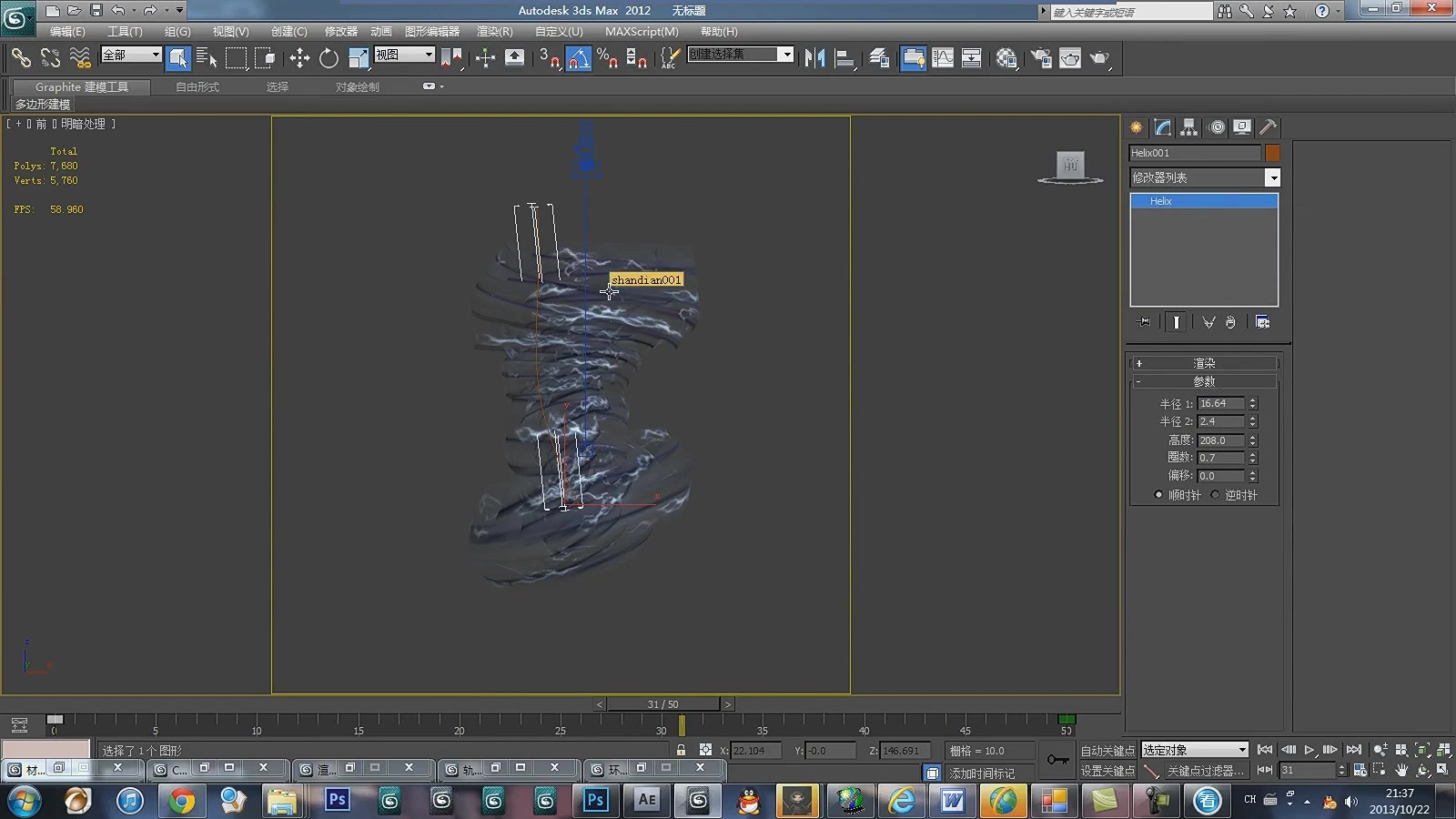
Task: Open the Curve Editor from toolbar
Action: coord(943,58)
